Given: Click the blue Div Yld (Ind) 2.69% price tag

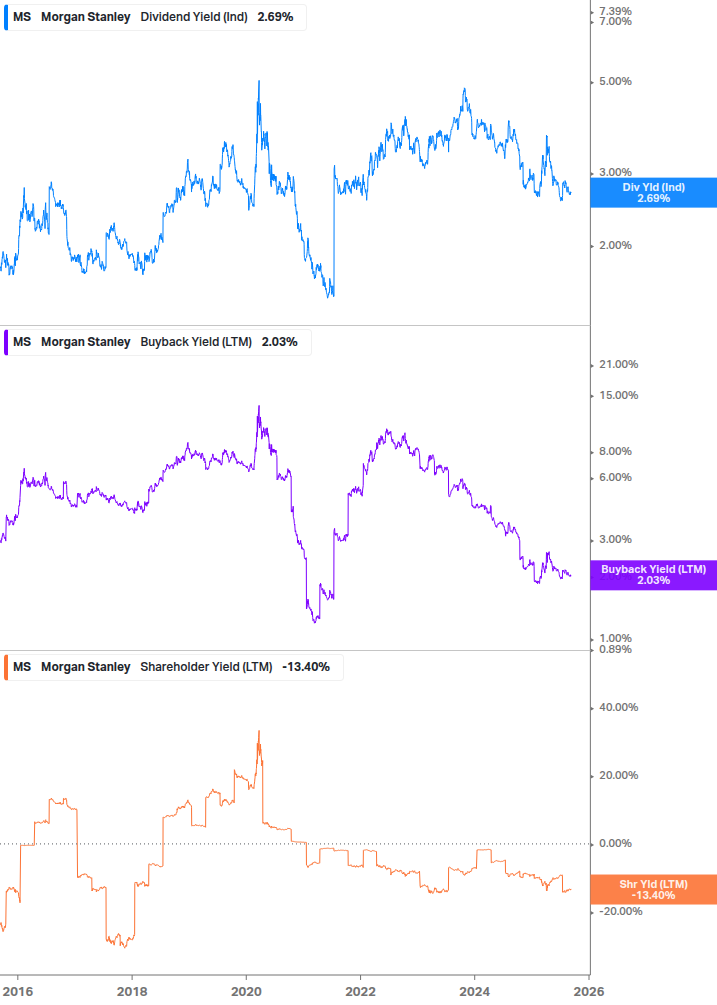Looking at the screenshot, I should [654, 193].
